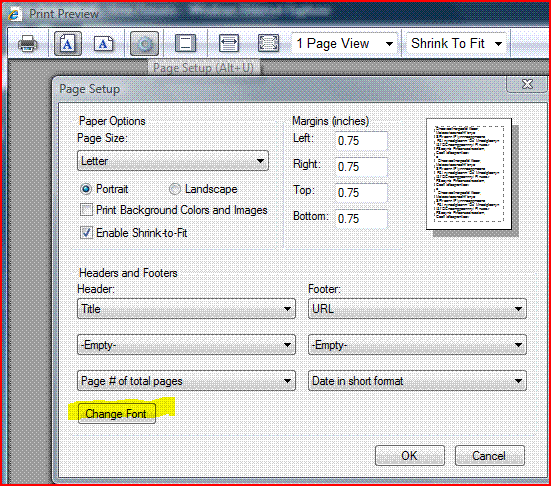The image size is (551, 486).
Task: Click the View Full Width icon
Action: [x=229, y=44]
